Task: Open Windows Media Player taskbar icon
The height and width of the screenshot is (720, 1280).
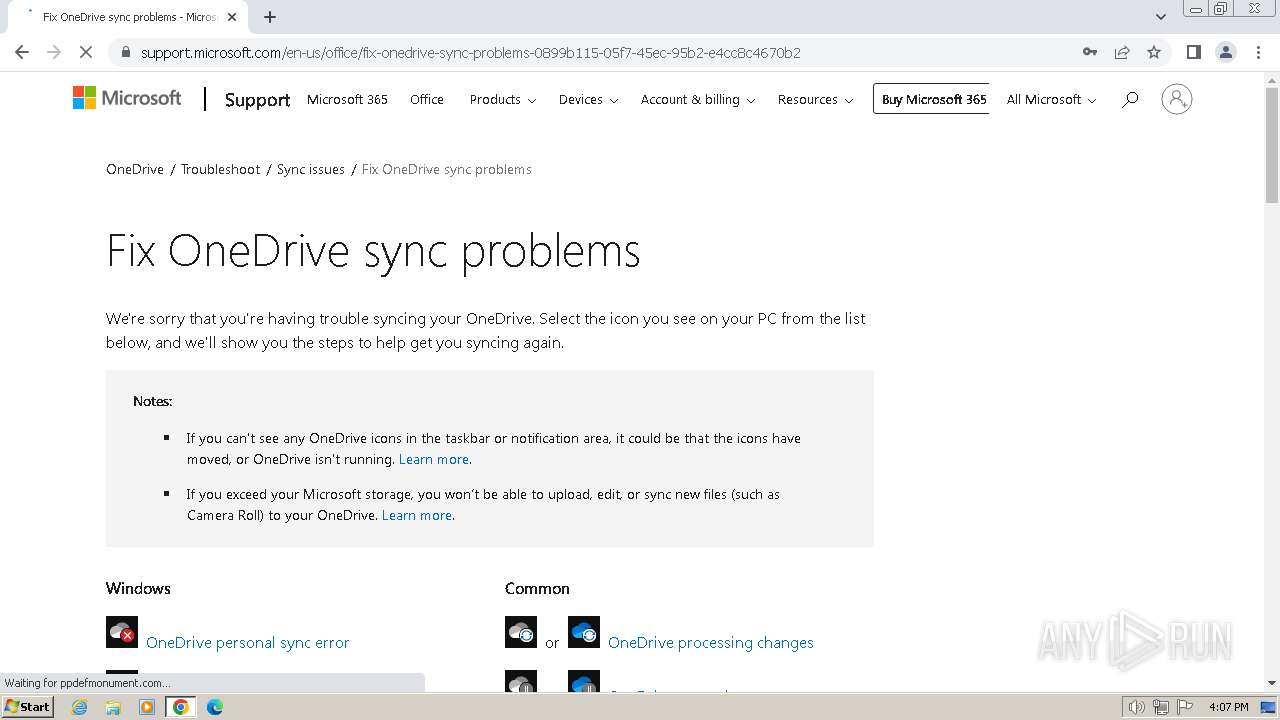Action: click(x=147, y=707)
